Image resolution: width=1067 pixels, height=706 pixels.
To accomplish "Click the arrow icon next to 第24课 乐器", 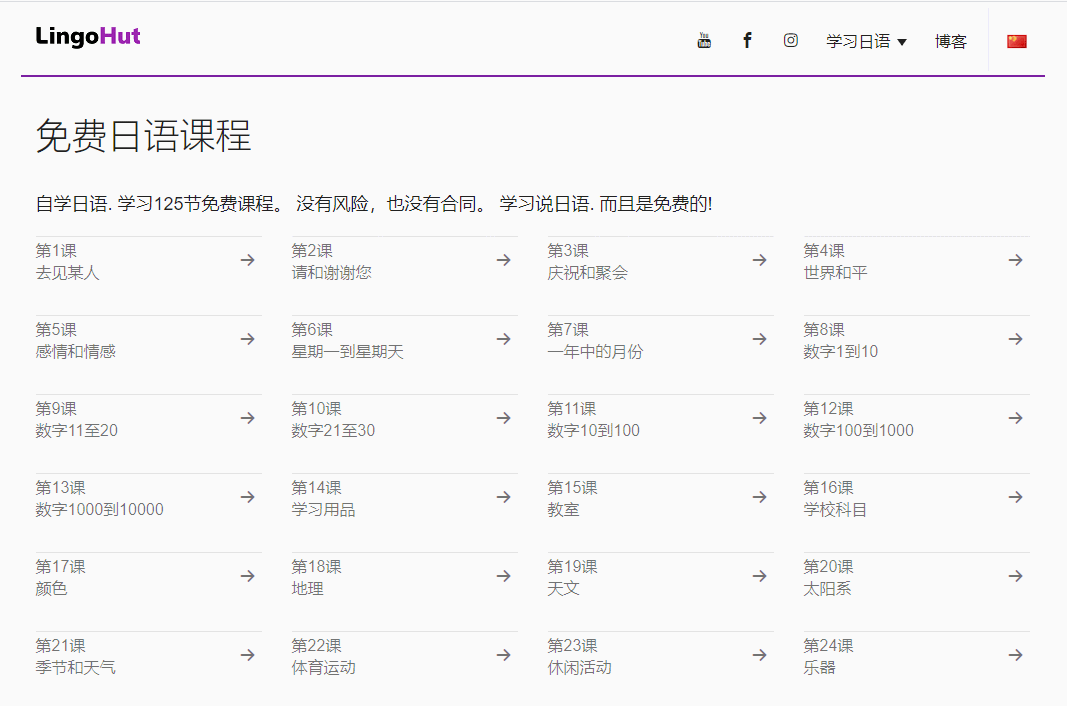I will [1015, 654].
